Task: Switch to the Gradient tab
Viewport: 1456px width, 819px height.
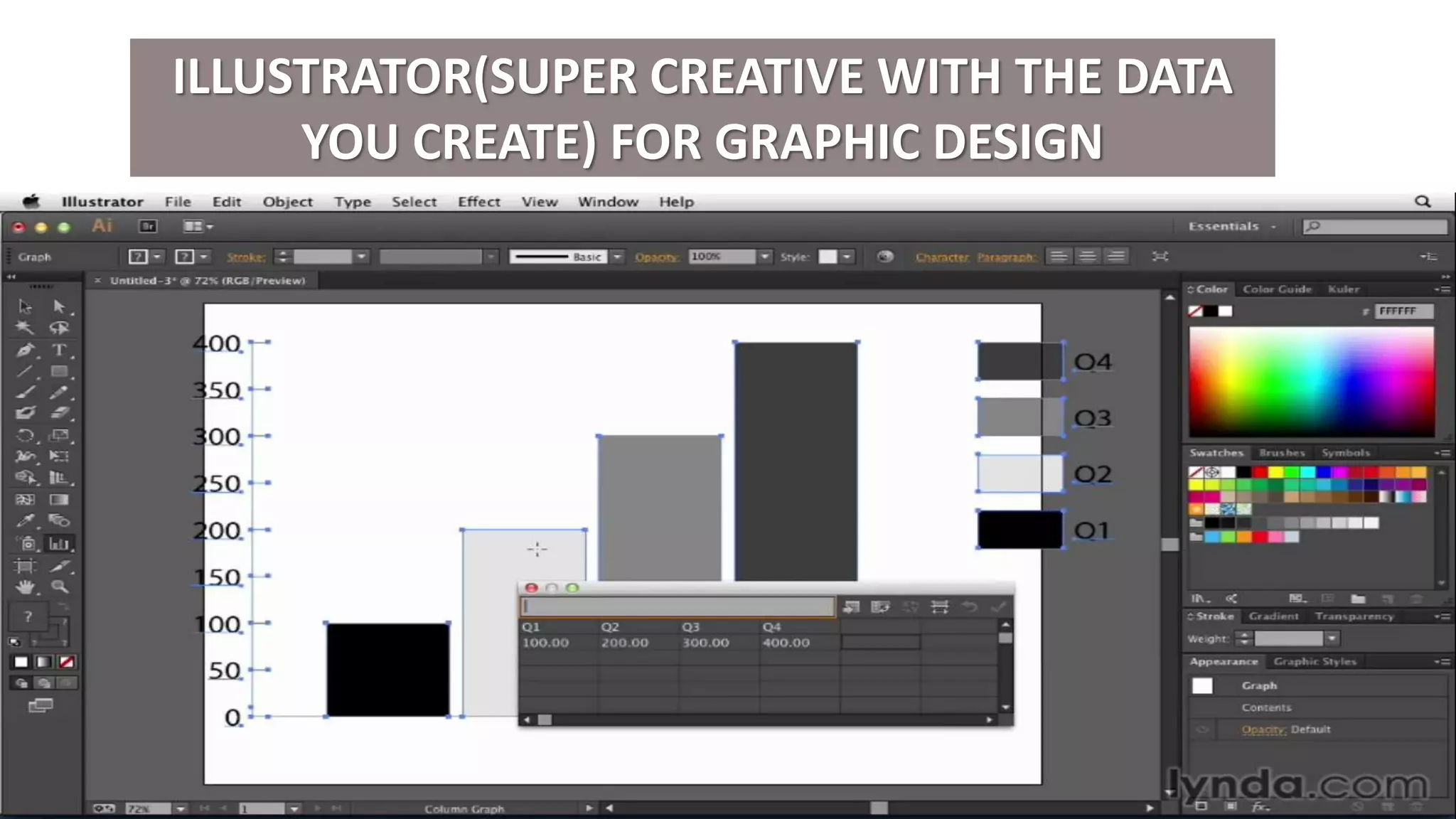Action: [x=1273, y=616]
